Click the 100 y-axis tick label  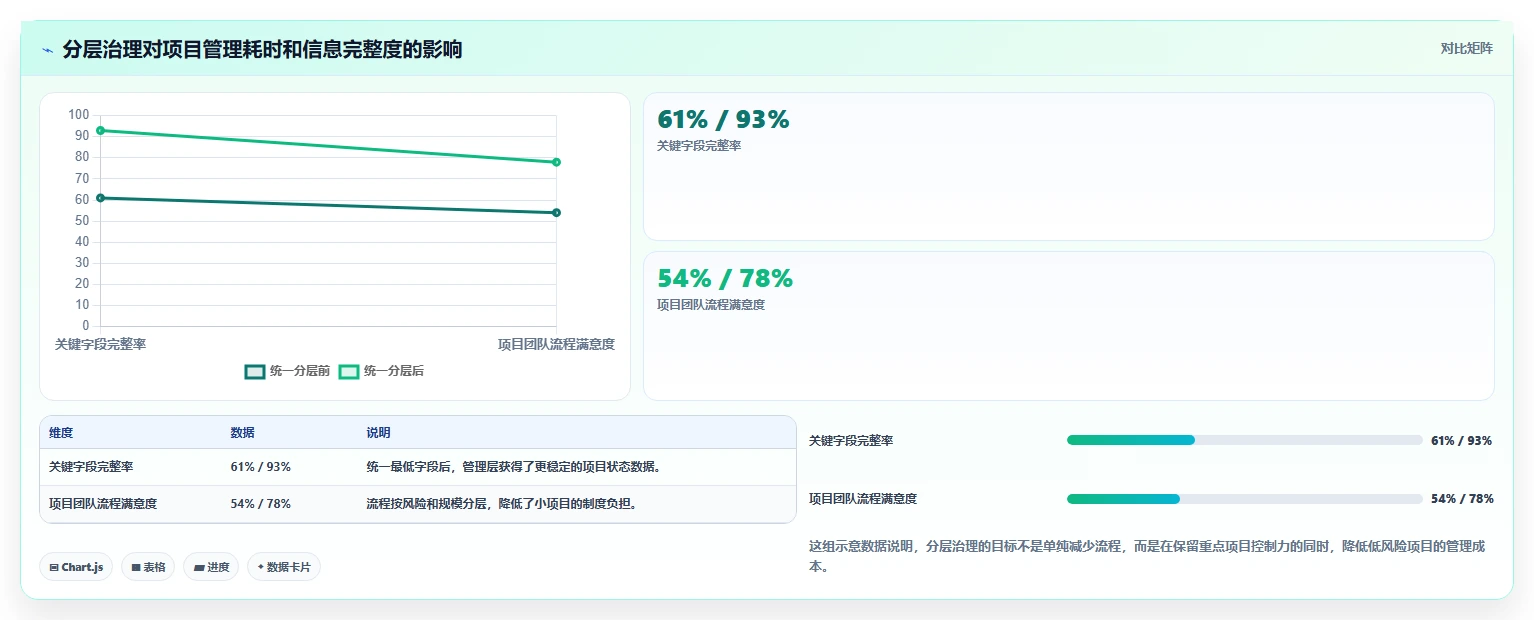tap(79, 115)
